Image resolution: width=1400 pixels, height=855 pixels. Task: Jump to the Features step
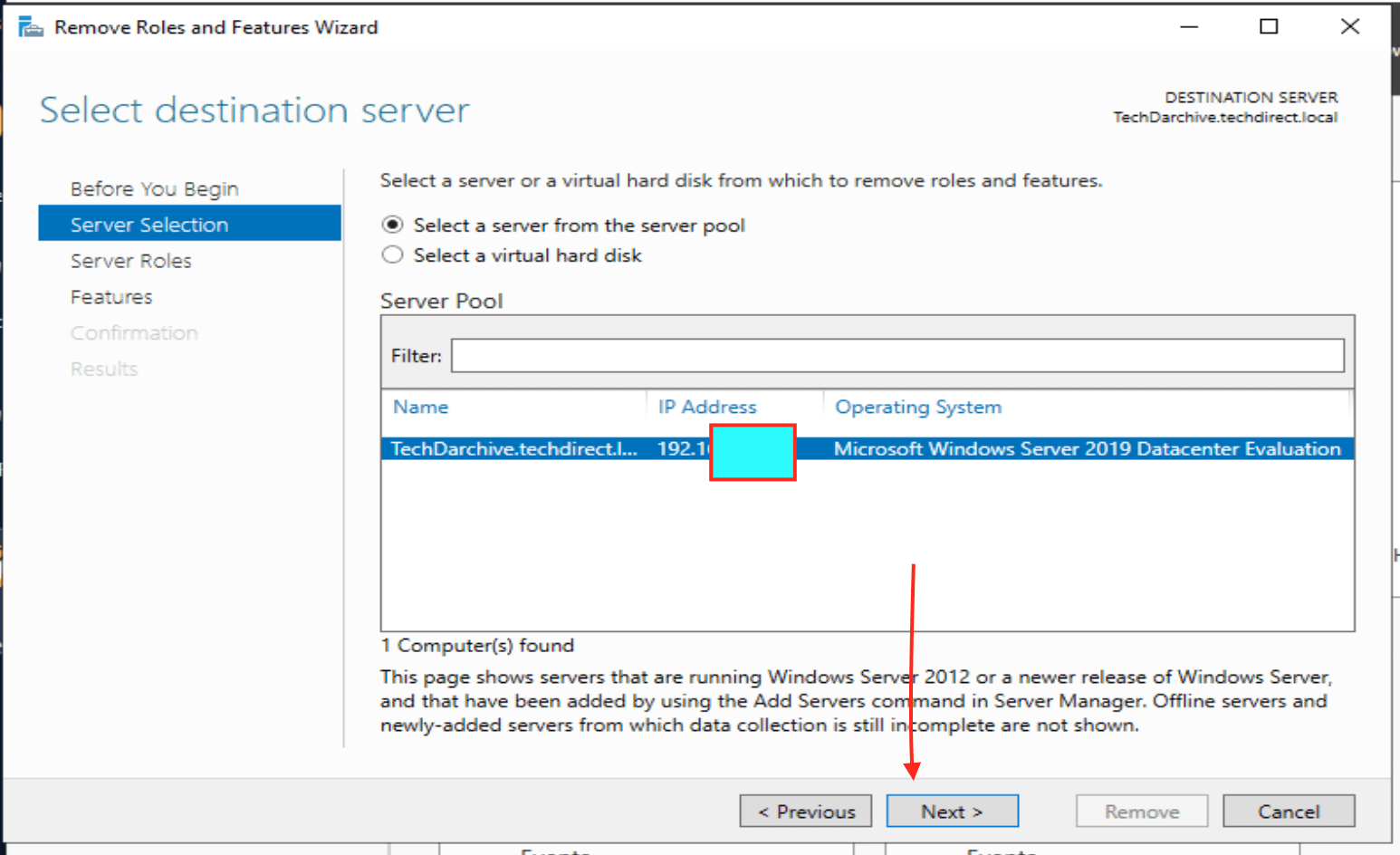click(x=111, y=297)
